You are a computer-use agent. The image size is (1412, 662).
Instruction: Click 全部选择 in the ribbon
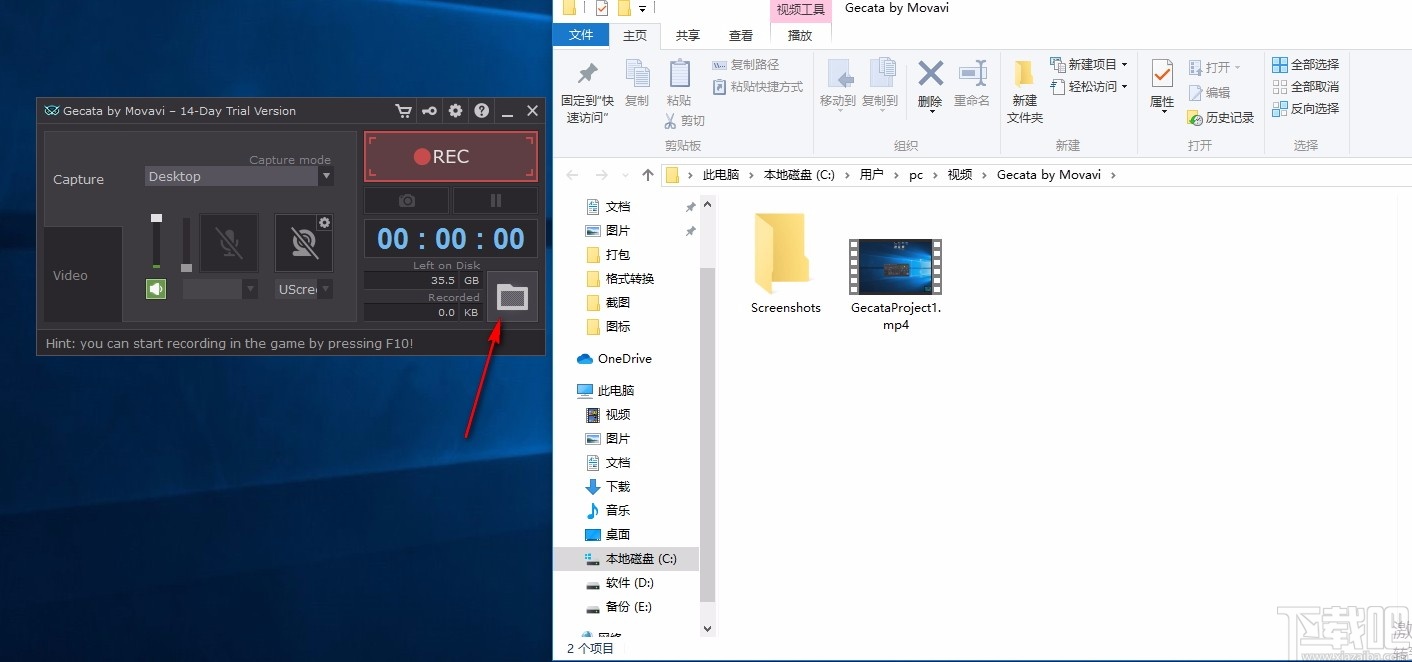tap(1305, 64)
